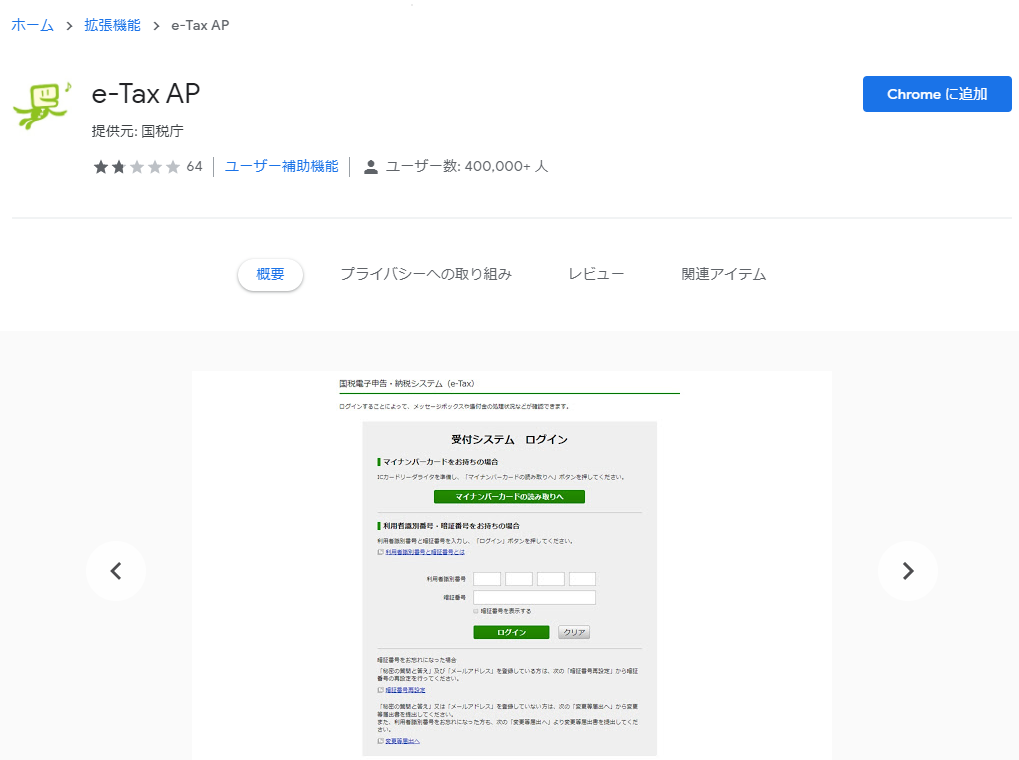Show next screenshot with right arrow

[908, 571]
